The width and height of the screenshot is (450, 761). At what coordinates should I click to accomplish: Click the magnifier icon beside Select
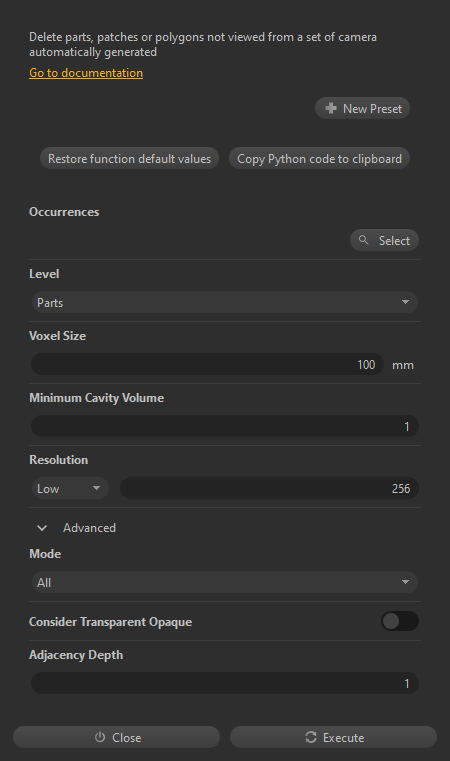[364, 240]
